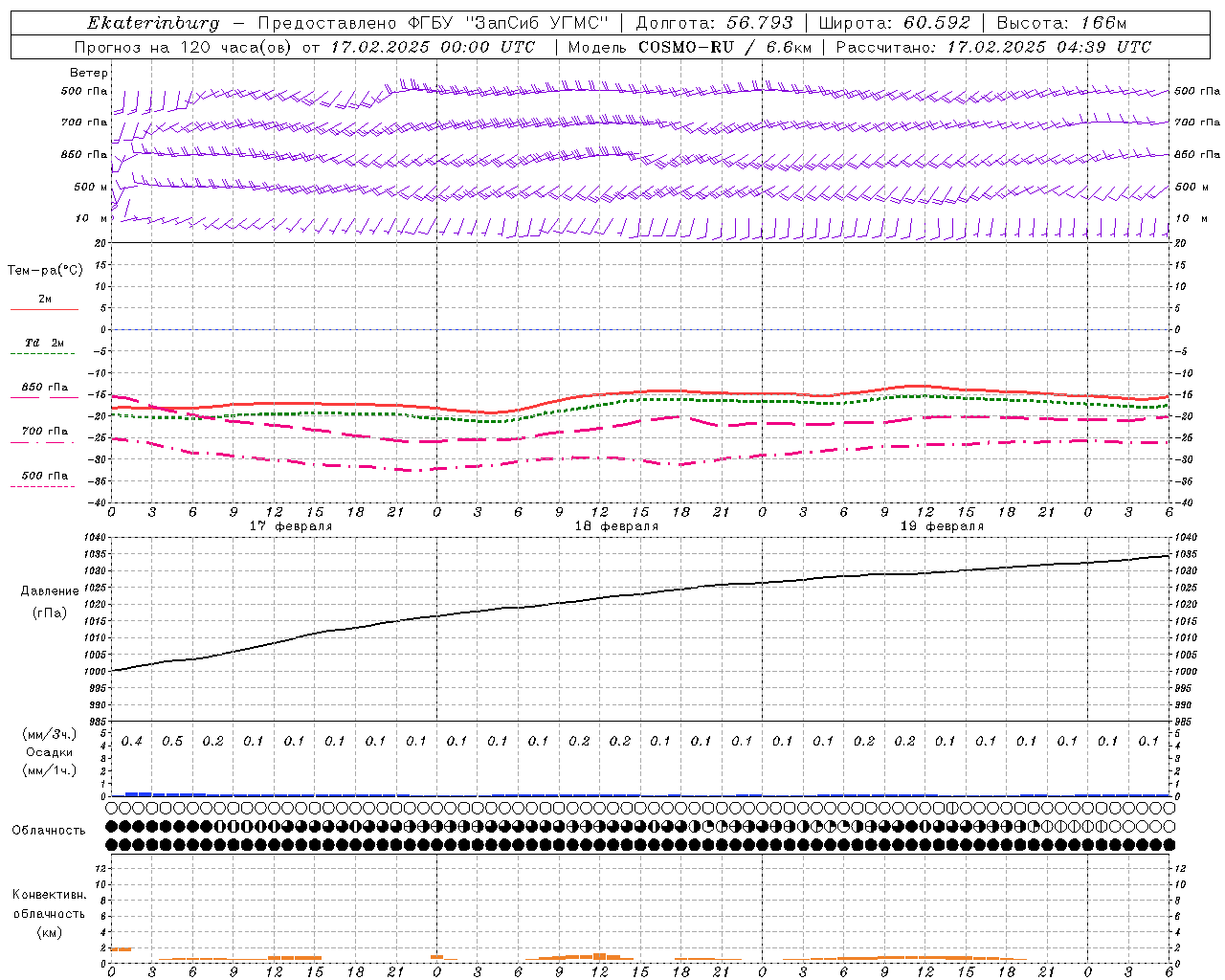Click the '10 м' wind level label on left
The image size is (1225, 980).
(x=92, y=218)
